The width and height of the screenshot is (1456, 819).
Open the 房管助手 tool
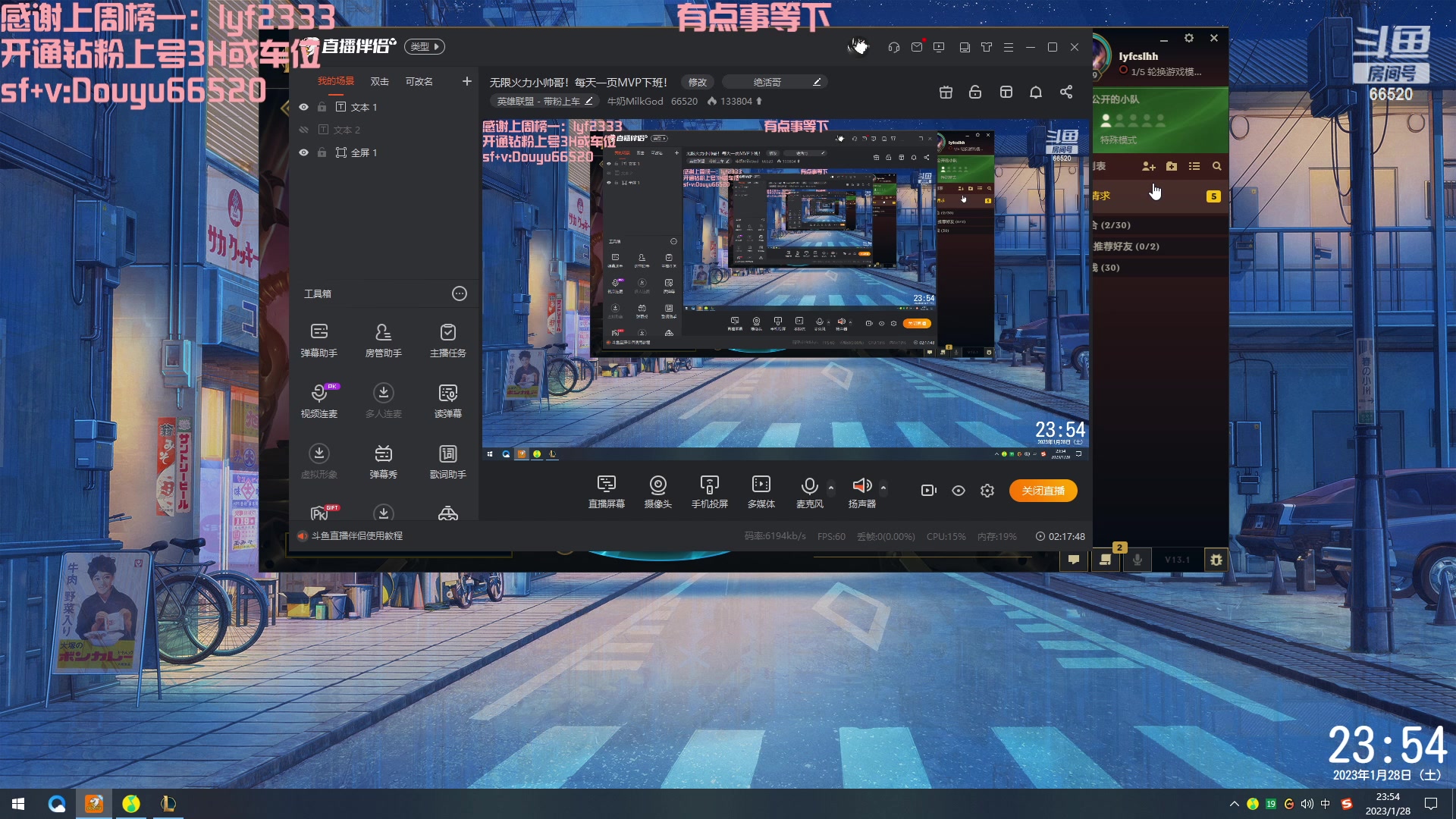tap(384, 340)
